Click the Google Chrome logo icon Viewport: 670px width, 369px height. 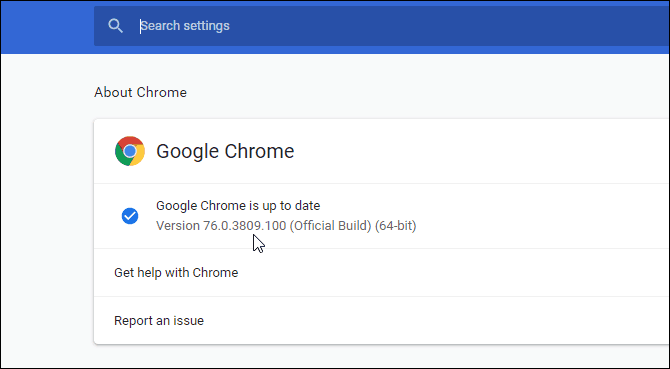130,151
